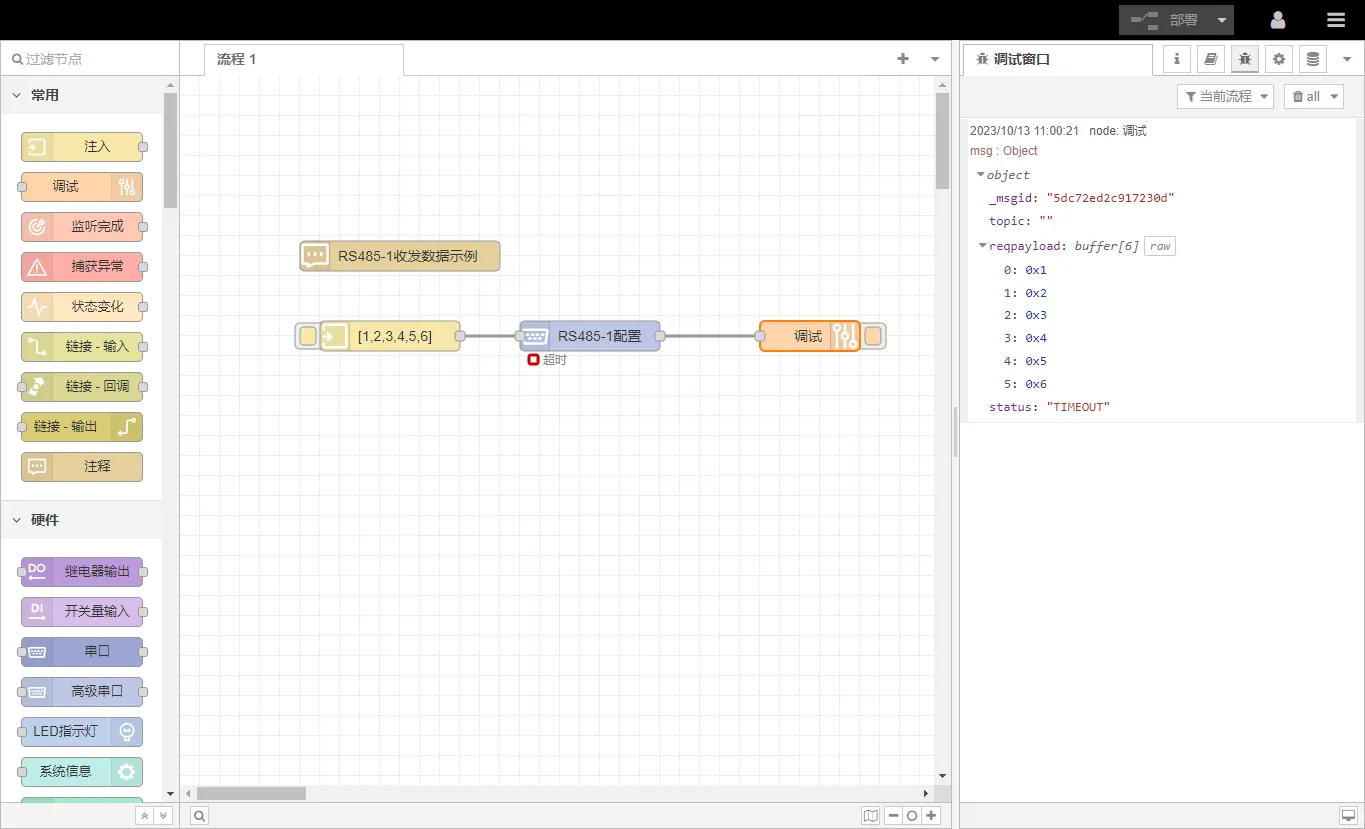Screen dimensions: 1365x829
Task: Collapse the 硬件 palette category
Action: (17, 520)
